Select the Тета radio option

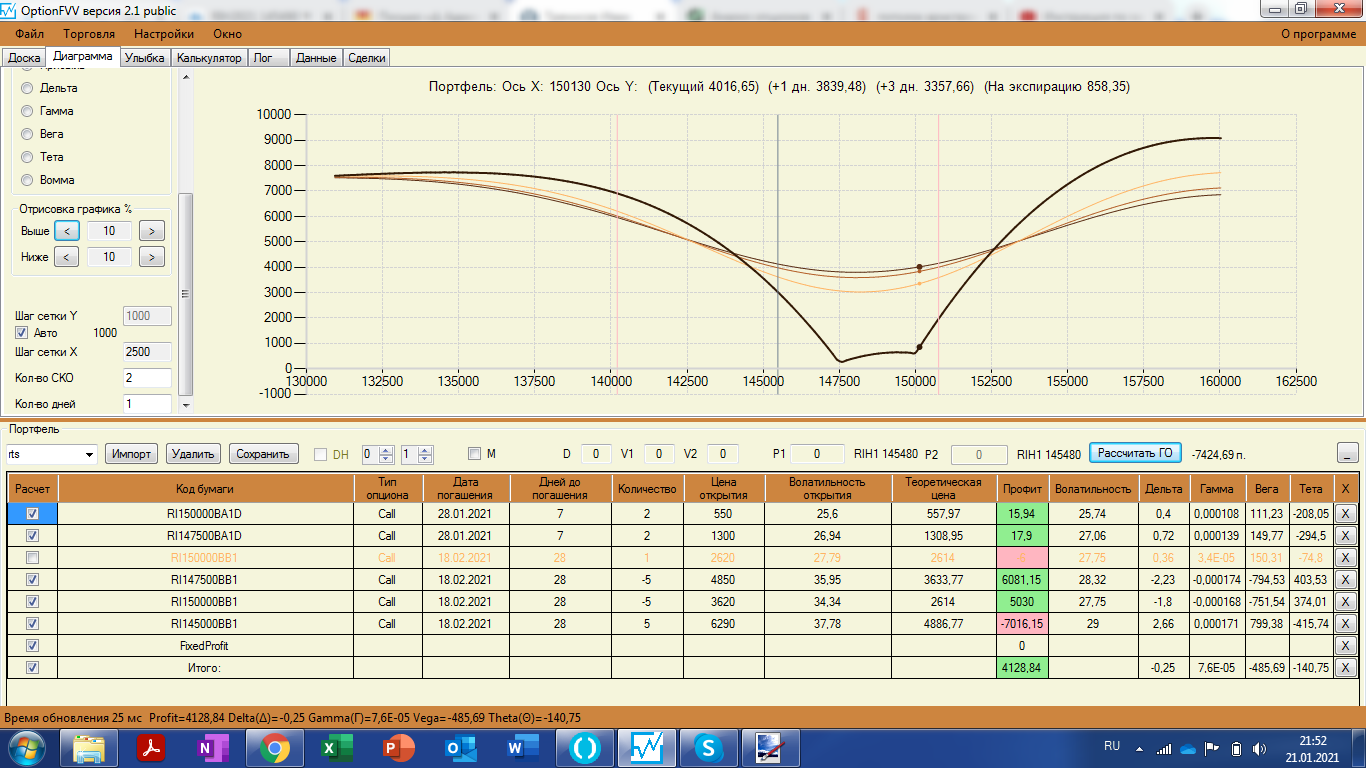[27, 157]
